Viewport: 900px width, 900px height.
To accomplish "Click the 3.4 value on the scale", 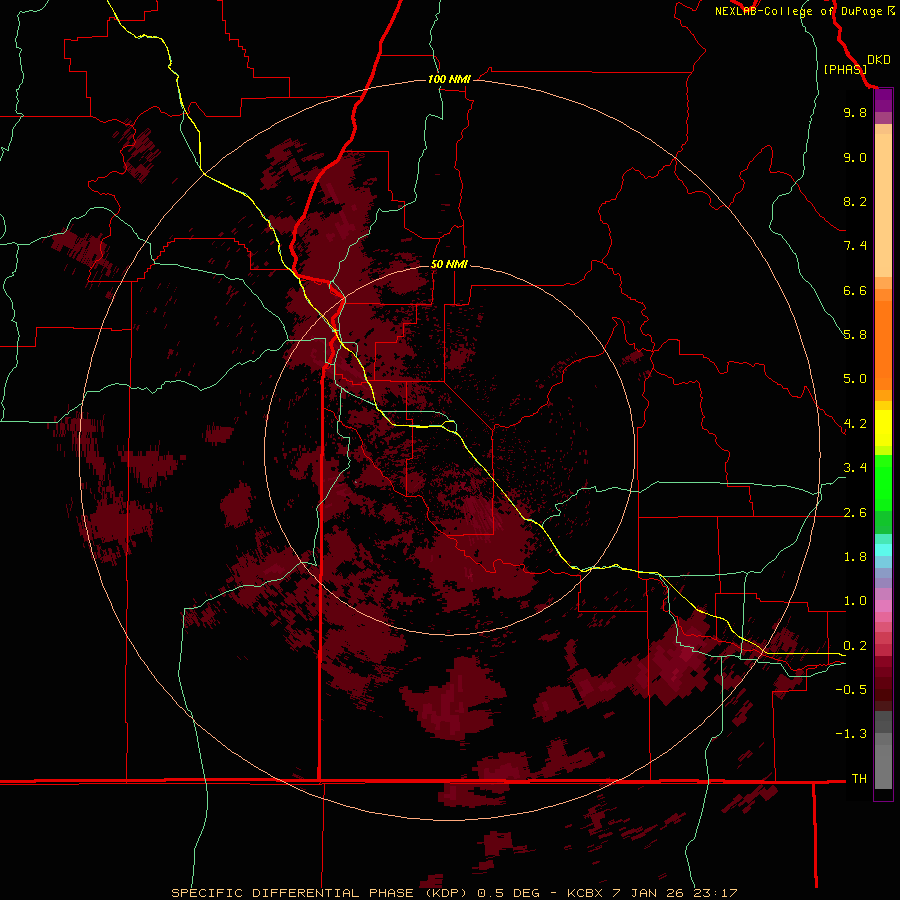I will pyautogui.click(x=855, y=468).
